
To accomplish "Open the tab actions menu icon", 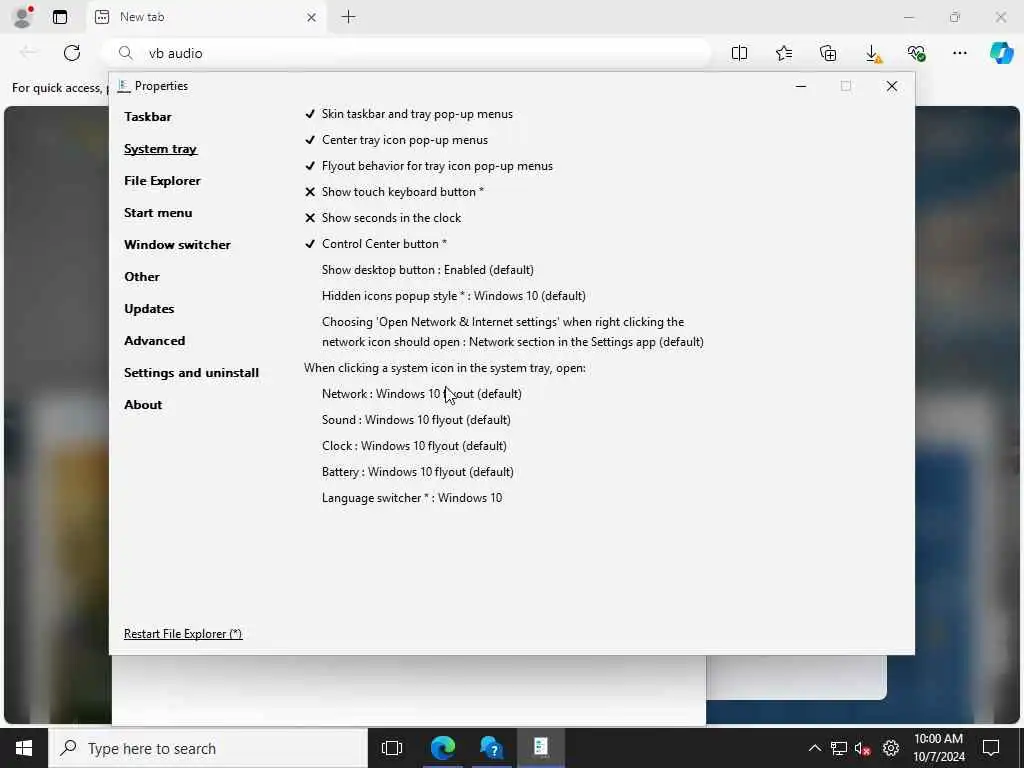I will click(x=59, y=17).
